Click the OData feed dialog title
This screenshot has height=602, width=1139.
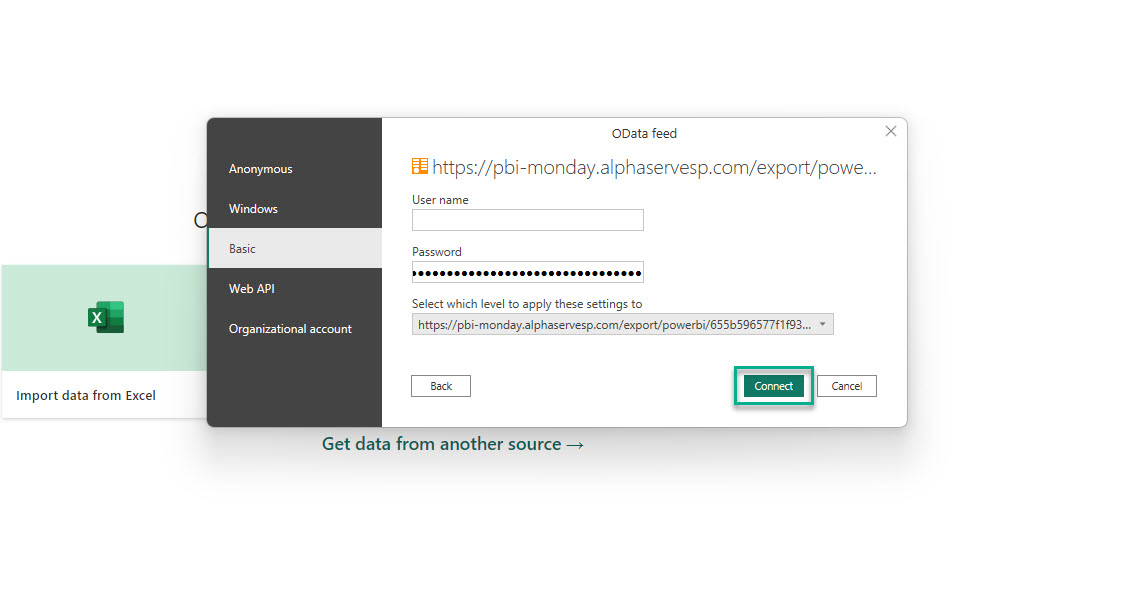coord(644,133)
